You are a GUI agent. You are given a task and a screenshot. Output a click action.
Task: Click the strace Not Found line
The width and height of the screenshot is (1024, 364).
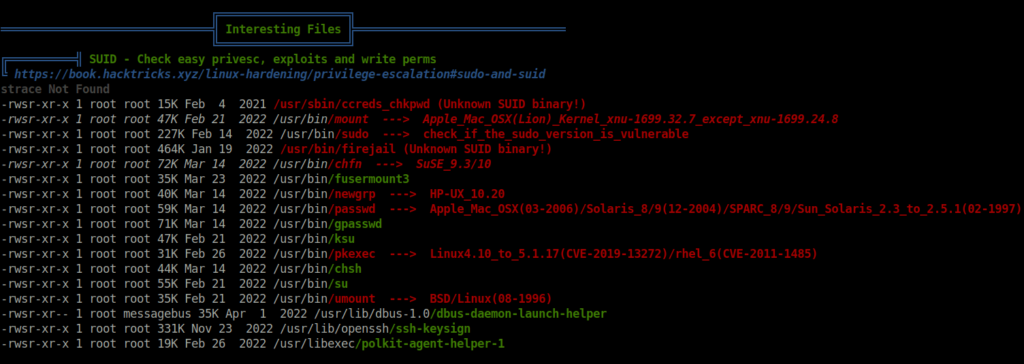(x=55, y=89)
